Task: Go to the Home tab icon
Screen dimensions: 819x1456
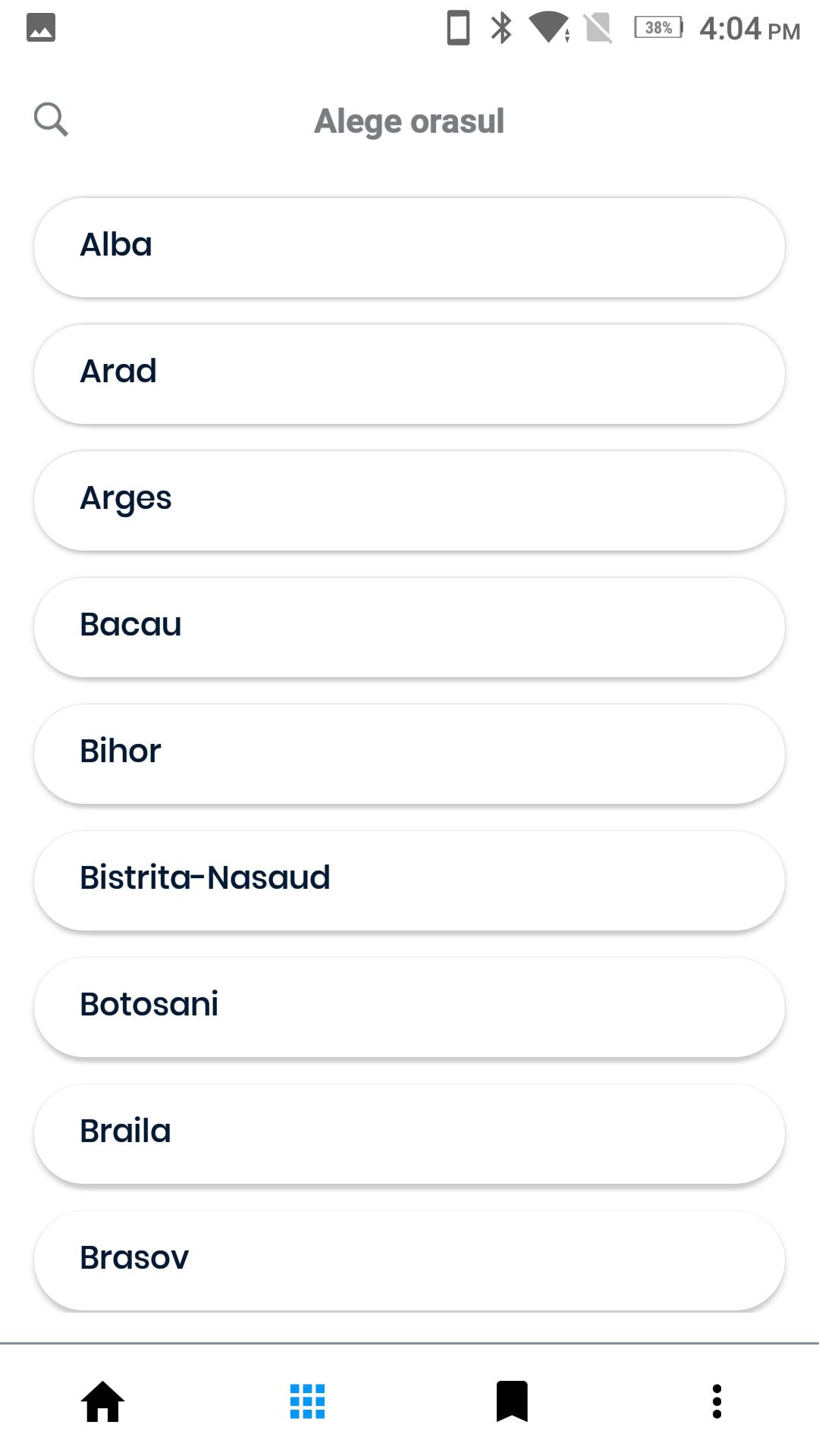Action: coord(102,1401)
